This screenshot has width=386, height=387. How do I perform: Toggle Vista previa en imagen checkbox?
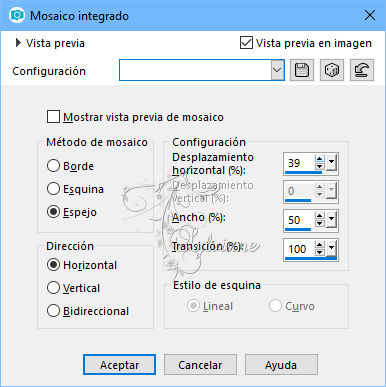pyautogui.click(x=246, y=43)
